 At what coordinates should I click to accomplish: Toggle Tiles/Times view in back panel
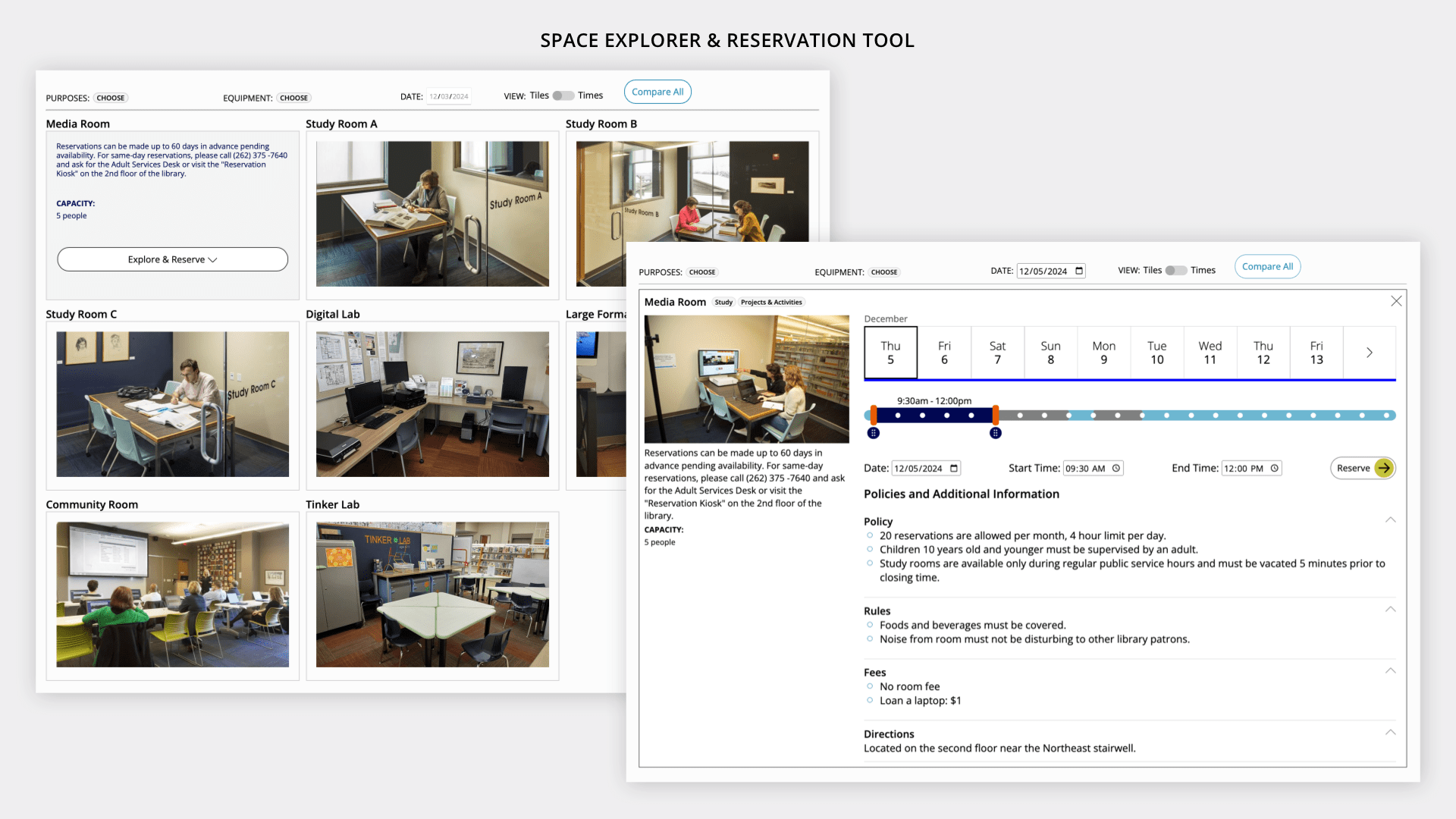click(563, 96)
